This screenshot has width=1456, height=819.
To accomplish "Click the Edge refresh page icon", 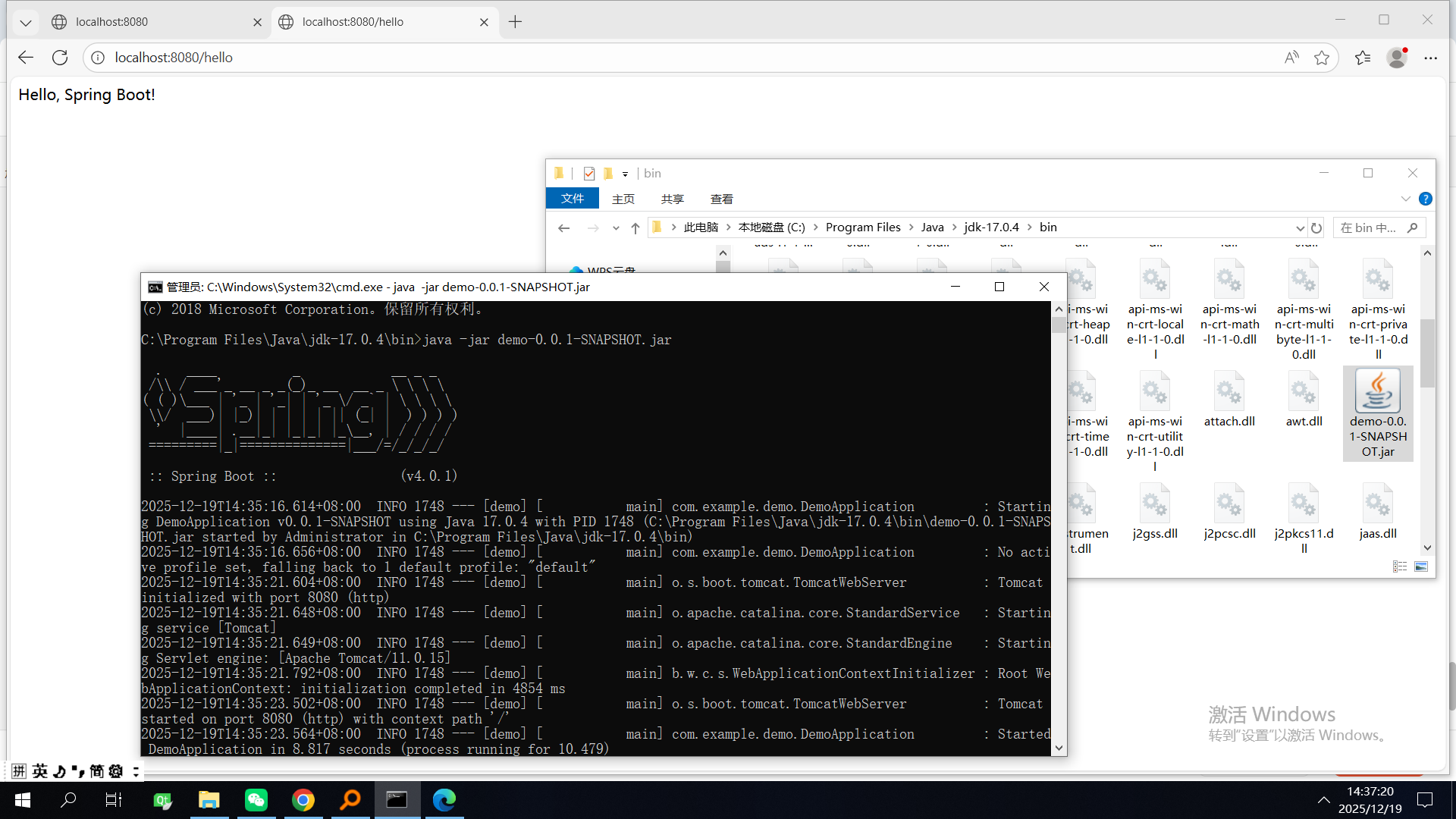I will pos(60,58).
